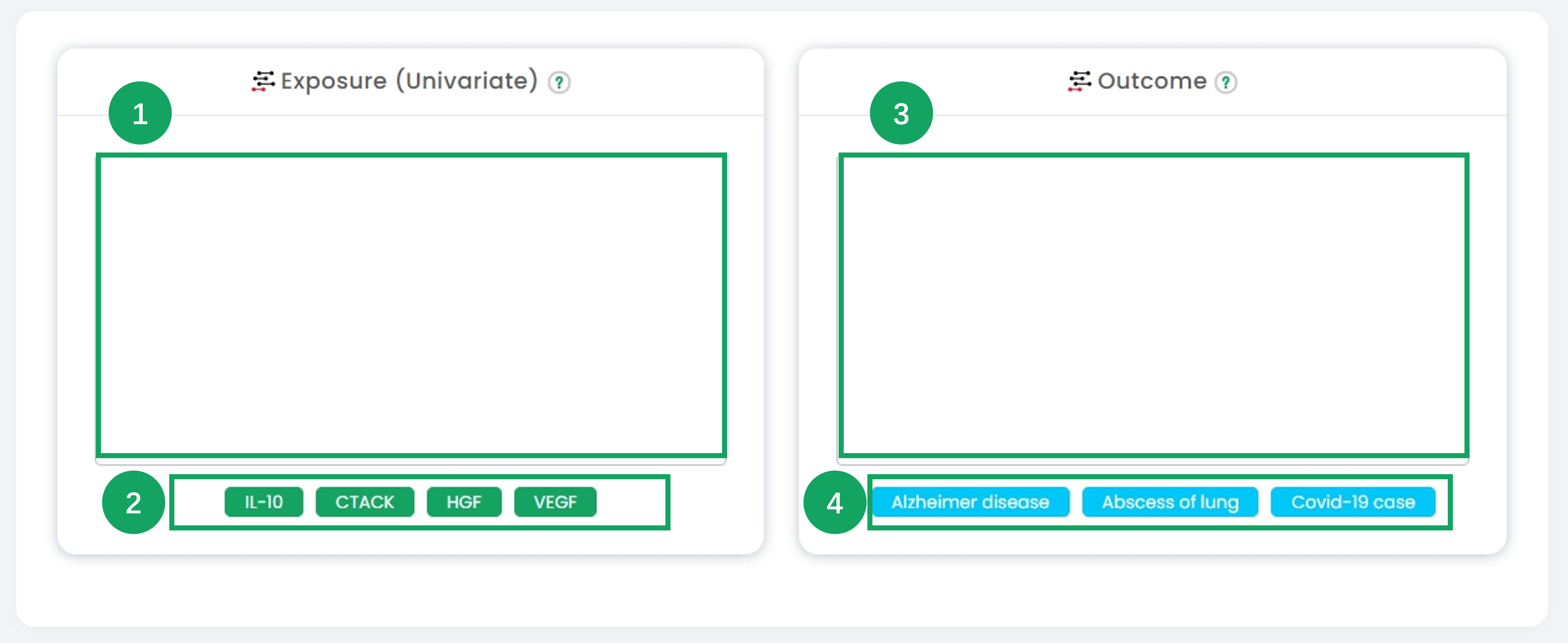The image size is (1568, 643).
Task: Click the green step 3 circle badge
Action: 901,113
